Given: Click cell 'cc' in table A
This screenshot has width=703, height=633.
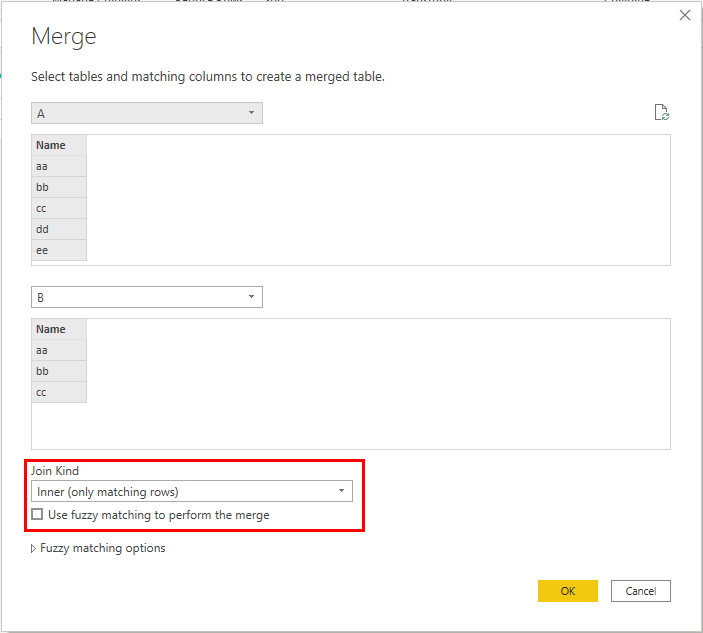Looking at the screenshot, I should click(x=59, y=208).
